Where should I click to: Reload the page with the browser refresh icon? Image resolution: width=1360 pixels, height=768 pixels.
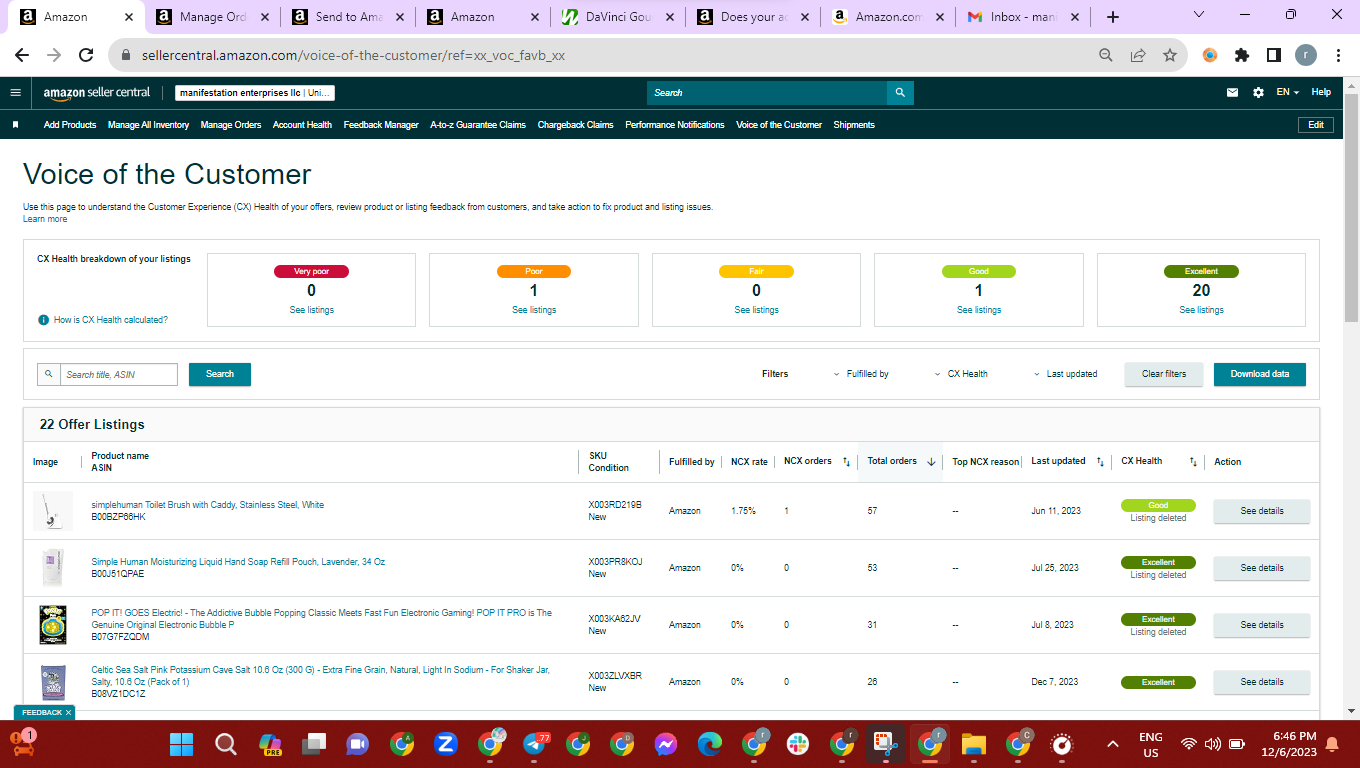click(86, 56)
